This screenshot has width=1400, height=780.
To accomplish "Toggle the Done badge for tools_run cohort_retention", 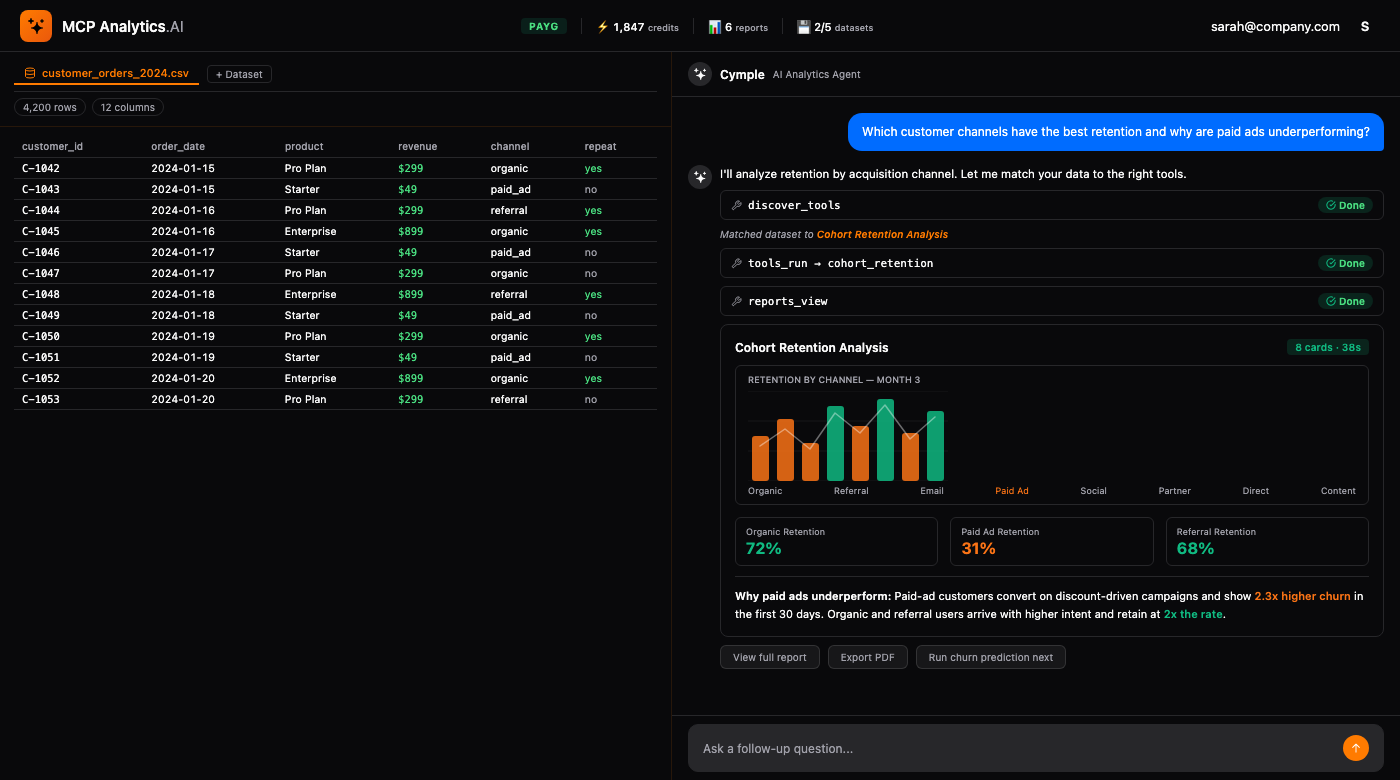I will [x=1346, y=263].
